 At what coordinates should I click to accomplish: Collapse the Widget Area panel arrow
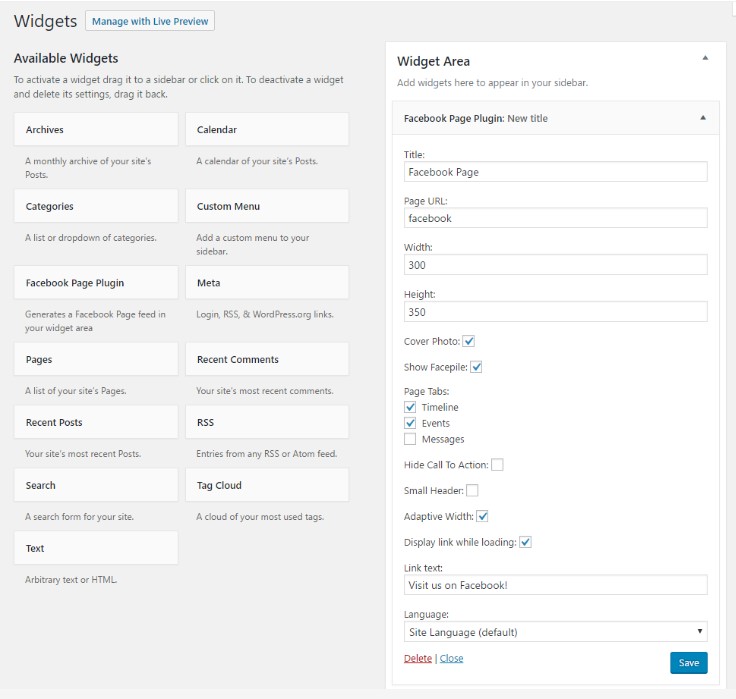704,59
